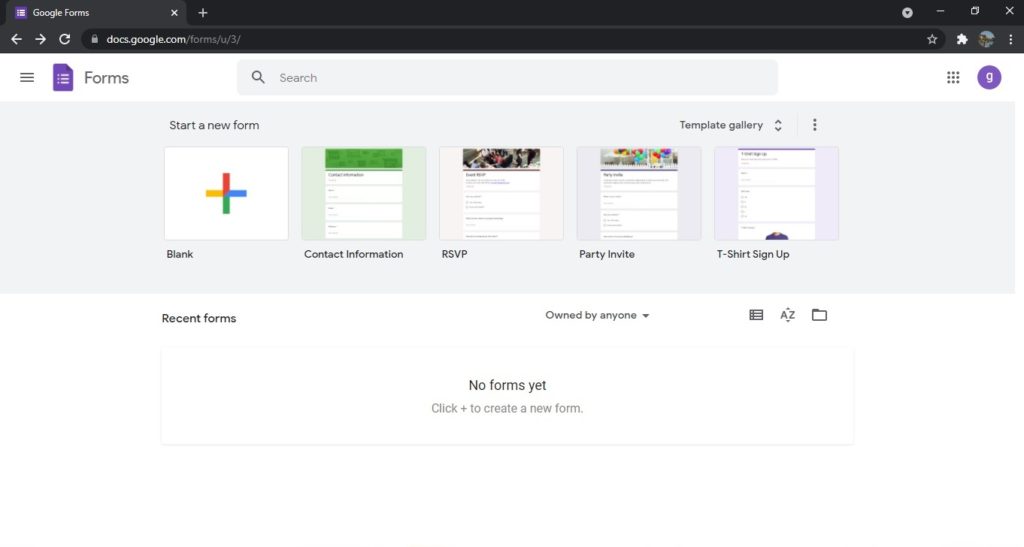
Task: Open the browser extensions puzzle icon
Action: click(x=961, y=39)
